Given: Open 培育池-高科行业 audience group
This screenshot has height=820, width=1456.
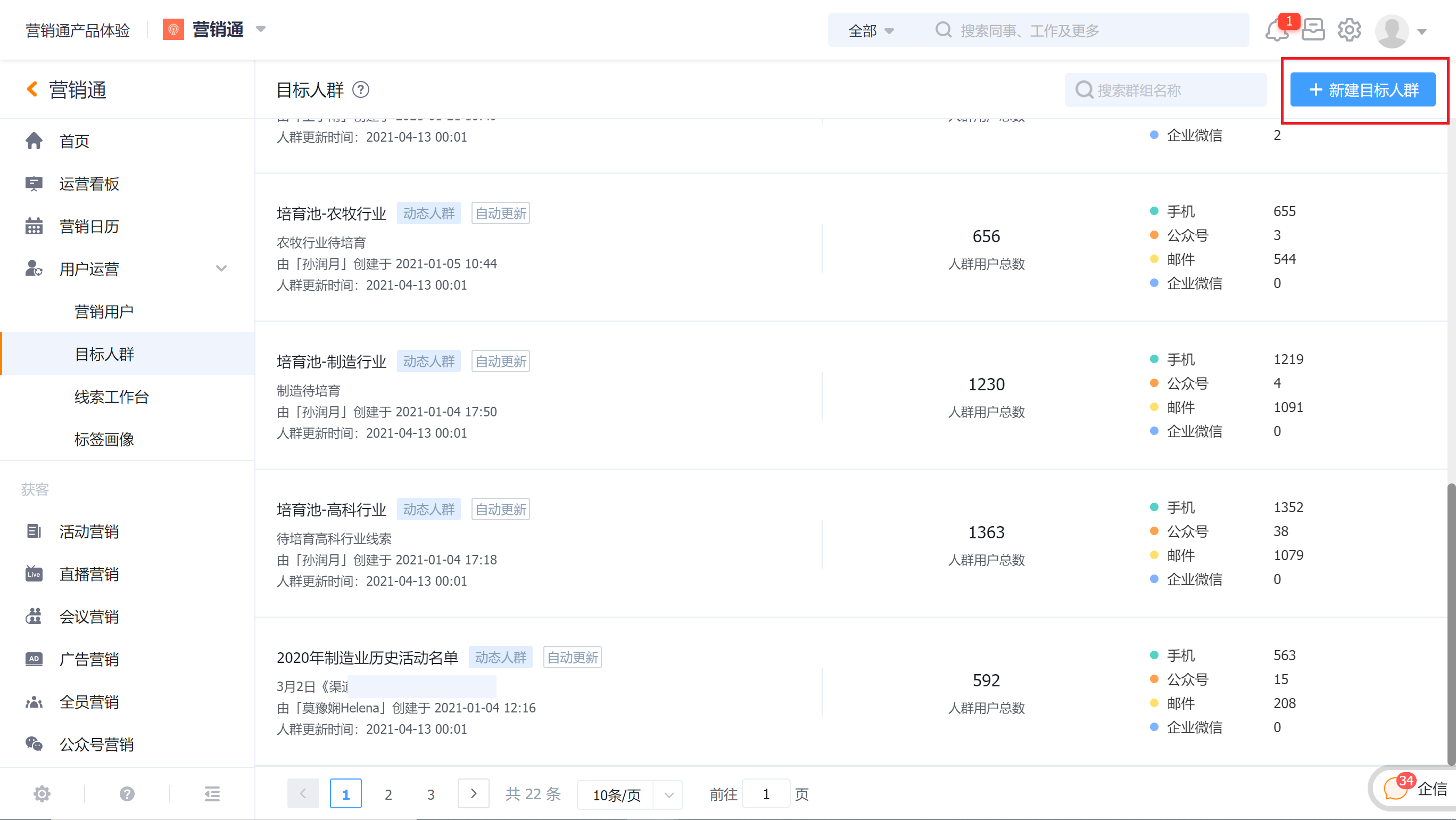Looking at the screenshot, I should point(331,510).
